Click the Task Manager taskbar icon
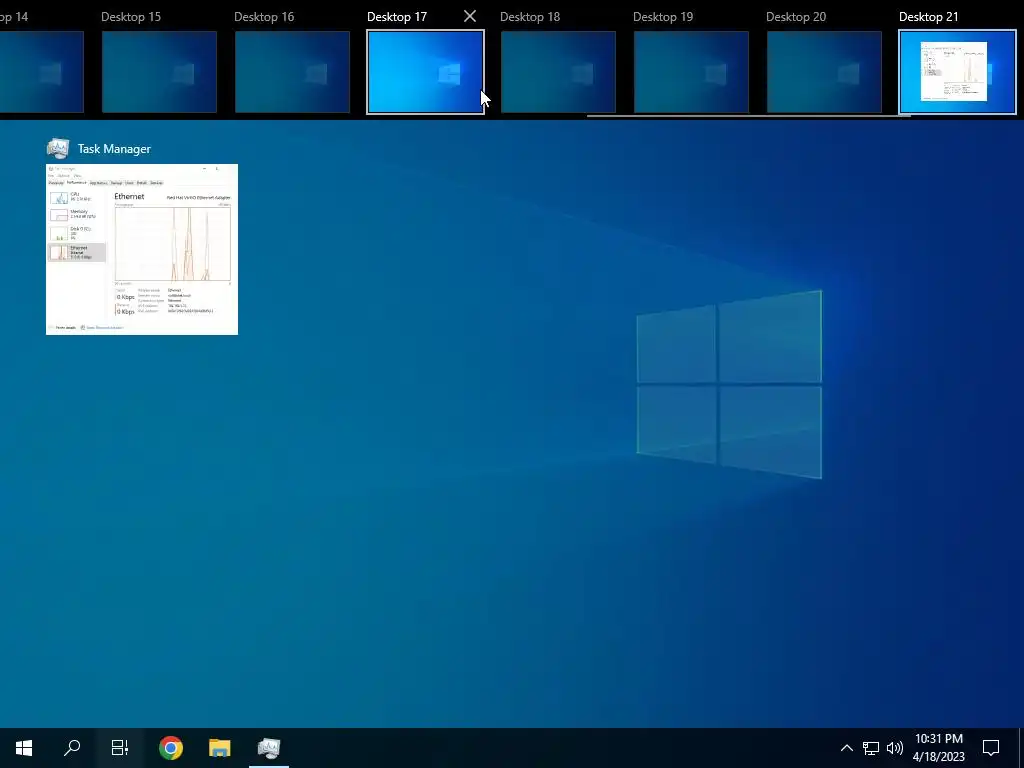The width and height of the screenshot is (1024, 768). (x=269, y=748)
